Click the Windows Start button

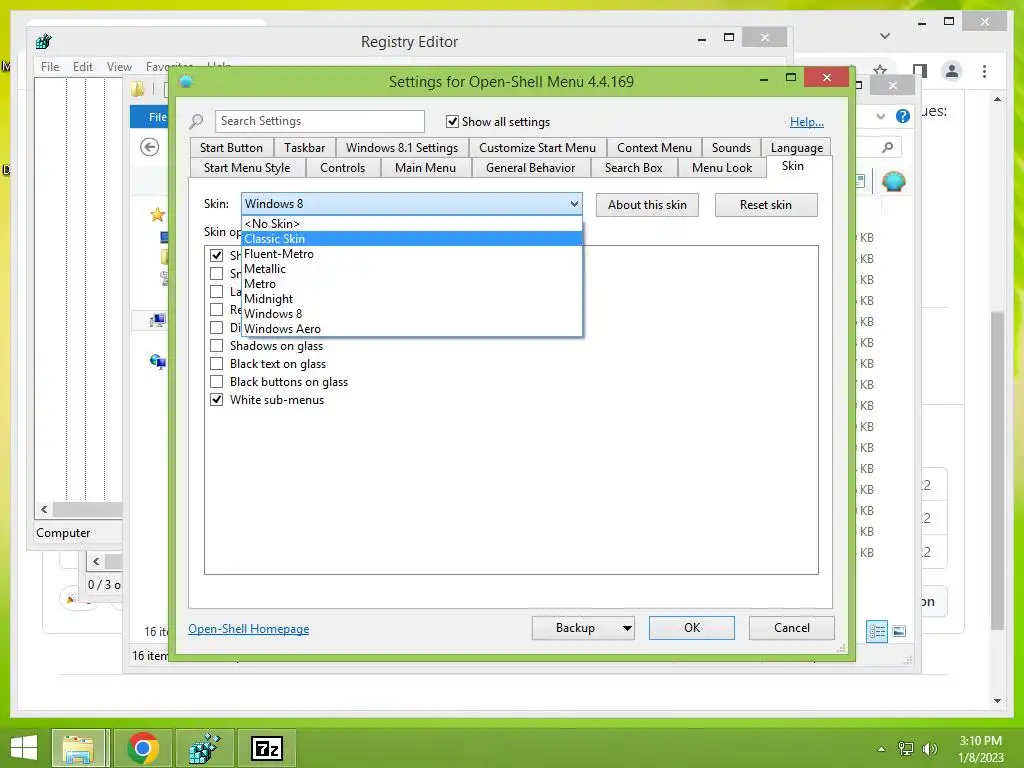click(x=24, y=748)
